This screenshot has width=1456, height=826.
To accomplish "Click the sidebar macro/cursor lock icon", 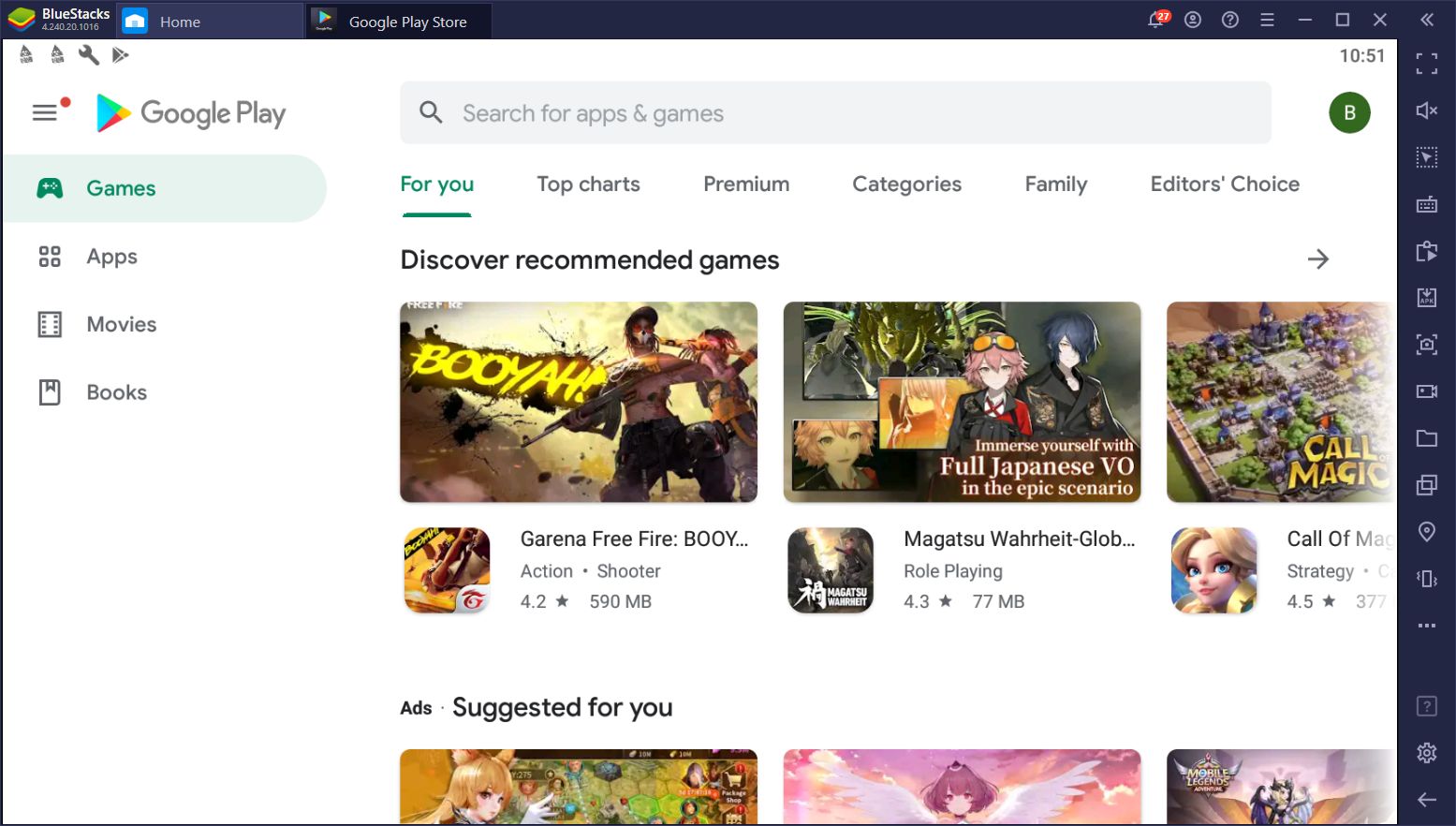I will coord(1426,157).
